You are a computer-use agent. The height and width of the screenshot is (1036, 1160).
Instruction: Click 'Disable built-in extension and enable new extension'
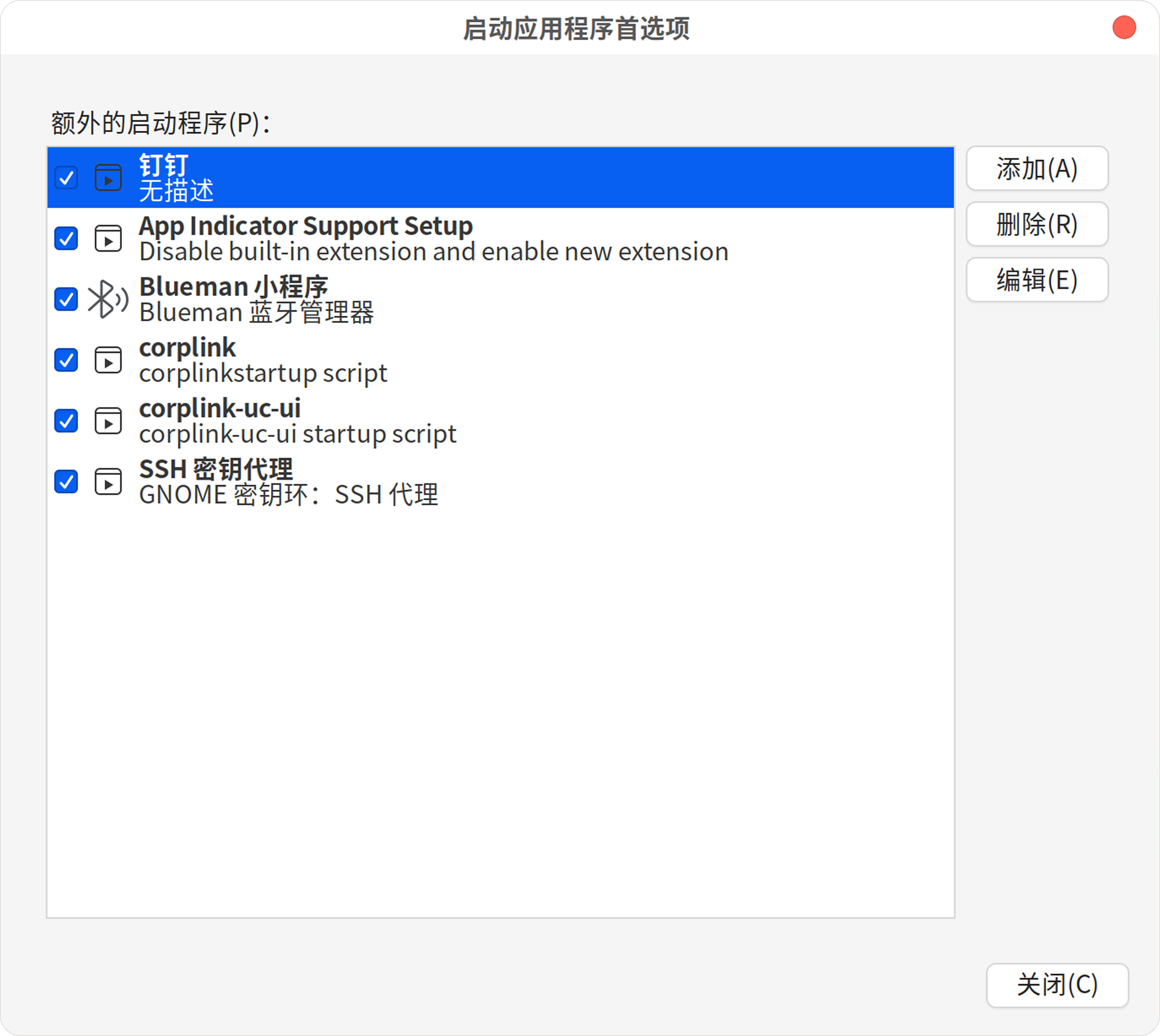[434, 252]
